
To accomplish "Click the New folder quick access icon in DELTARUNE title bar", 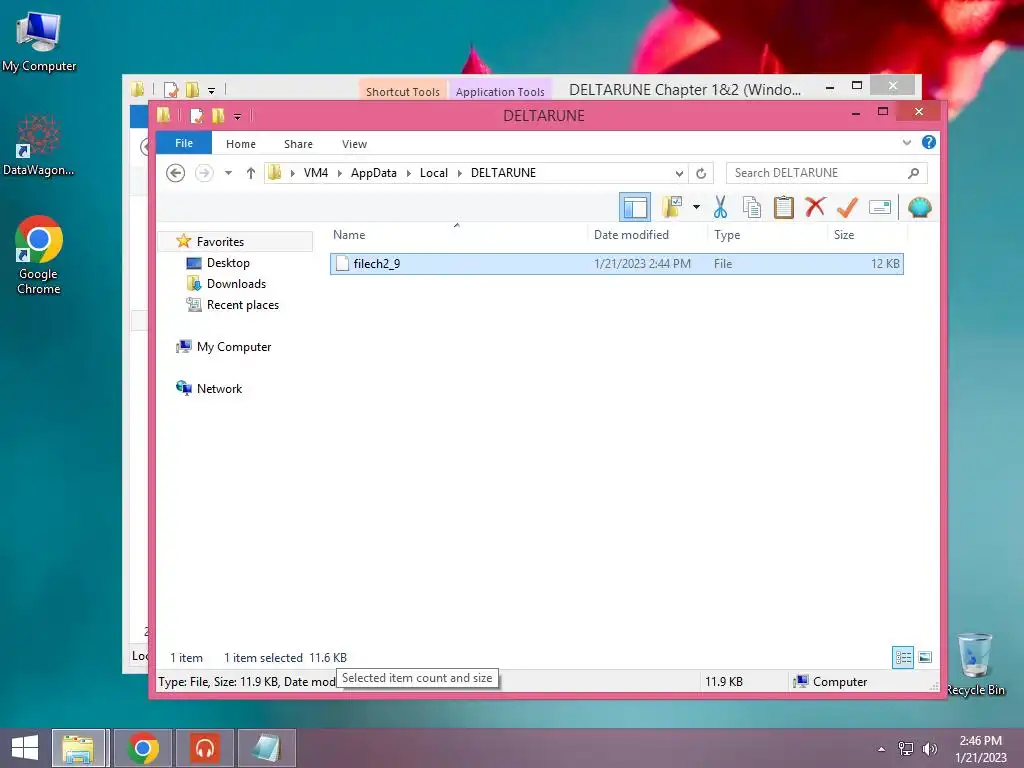I will [218, 116].
